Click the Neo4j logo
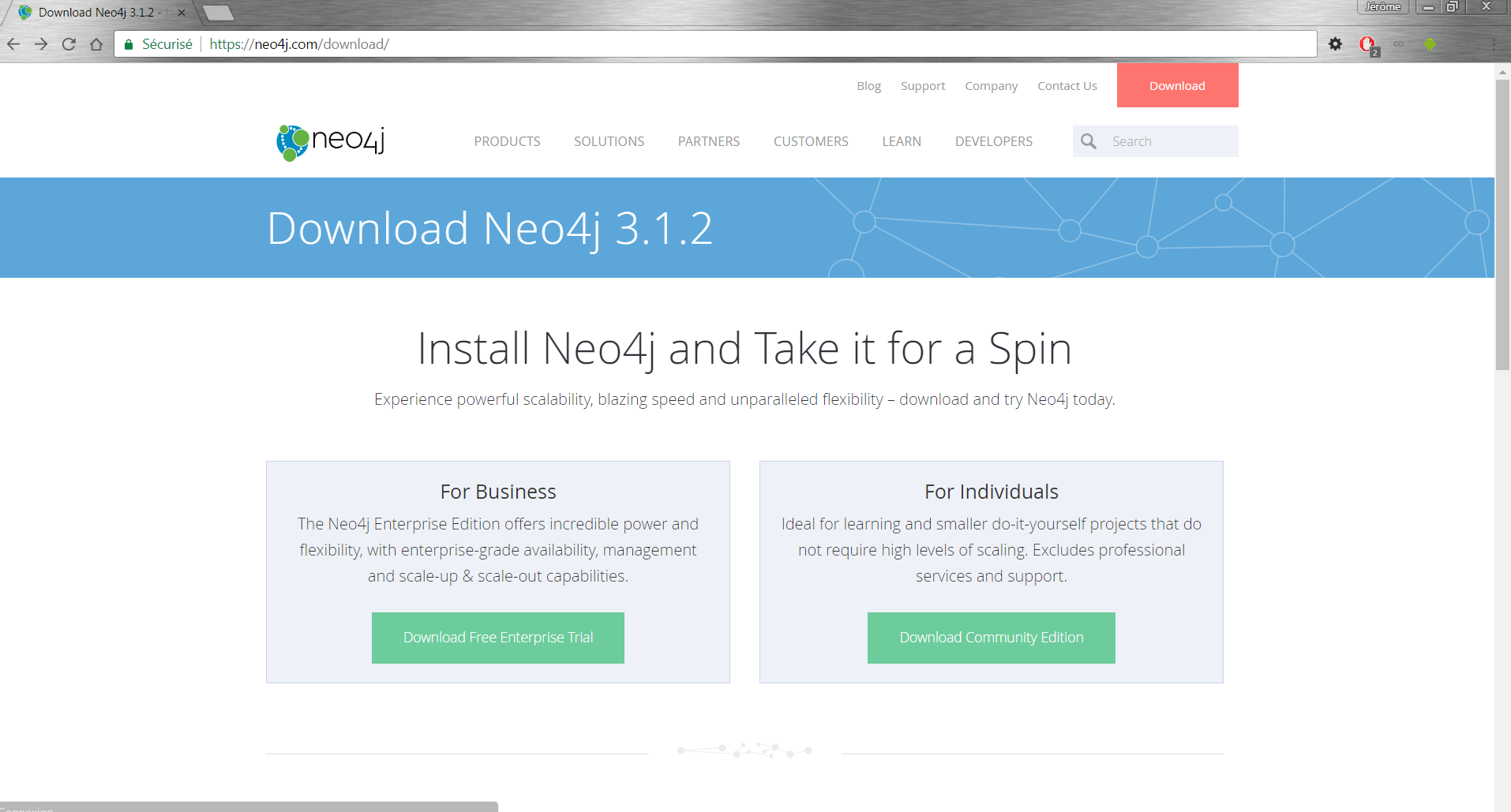This screenshot has height=812, width=1511. point(331,142)
